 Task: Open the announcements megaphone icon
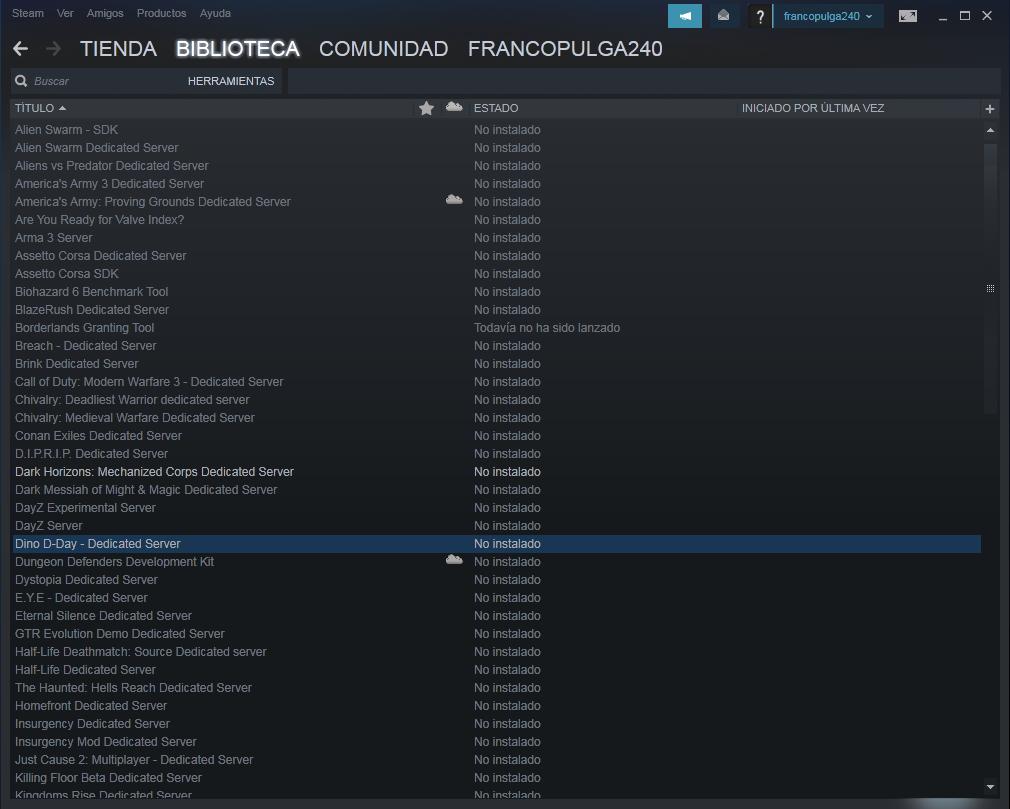(685, 16)
